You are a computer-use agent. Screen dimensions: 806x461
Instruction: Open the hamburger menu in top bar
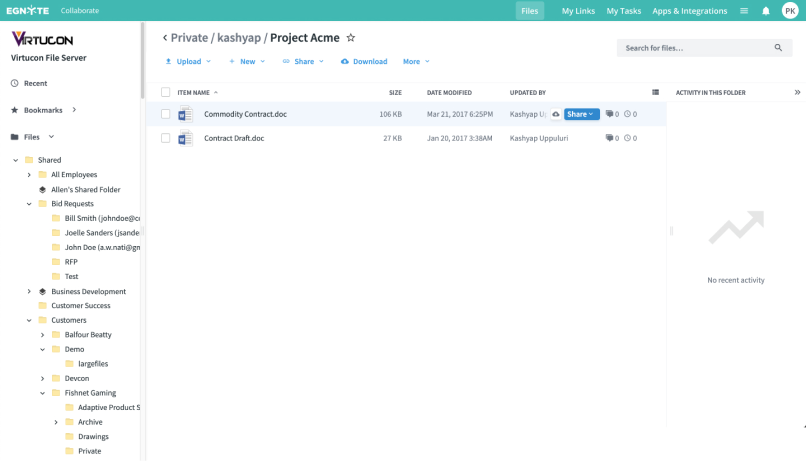744,11
